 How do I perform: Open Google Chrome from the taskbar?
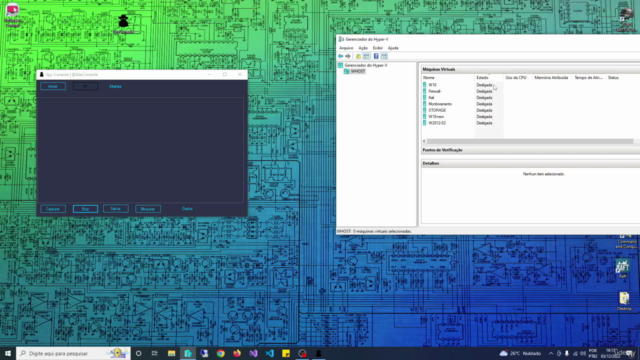click(220, 353)
